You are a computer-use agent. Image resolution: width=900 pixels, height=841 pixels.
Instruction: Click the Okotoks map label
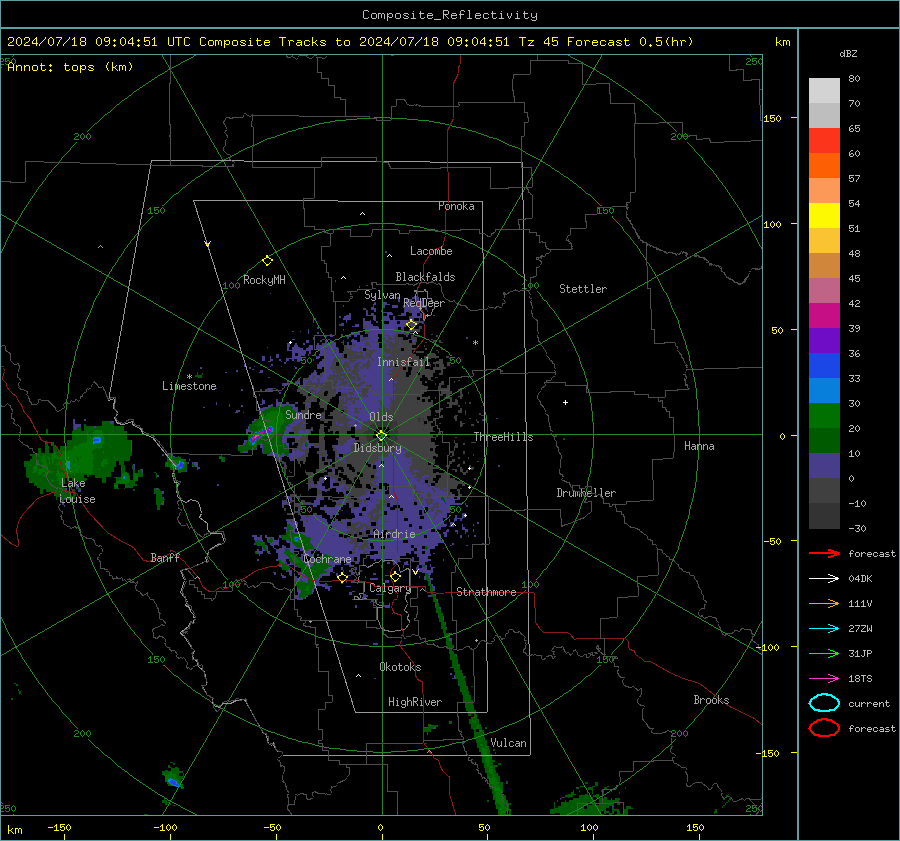click(400, 667)
